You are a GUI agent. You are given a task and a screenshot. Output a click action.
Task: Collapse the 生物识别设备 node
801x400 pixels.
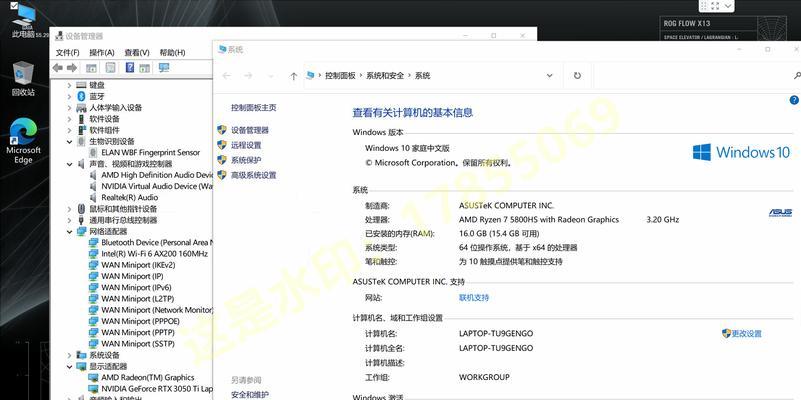click(x=69, y=142)
